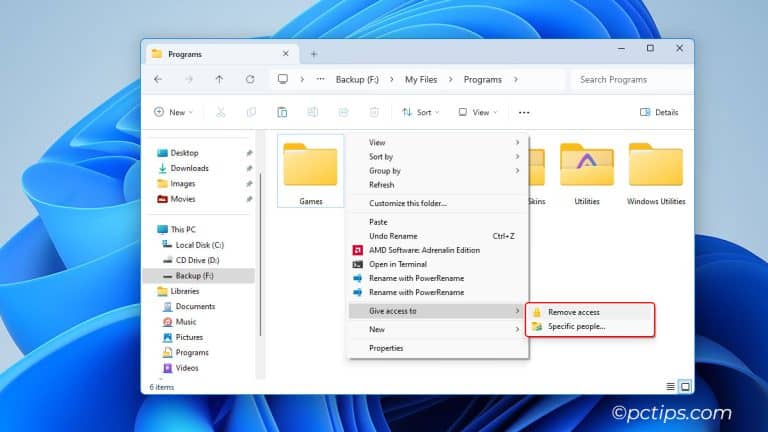768x432 pixels.
Task: Cut selection with the scissors icon
Action: pyautogui.click(x=221, y=112)
